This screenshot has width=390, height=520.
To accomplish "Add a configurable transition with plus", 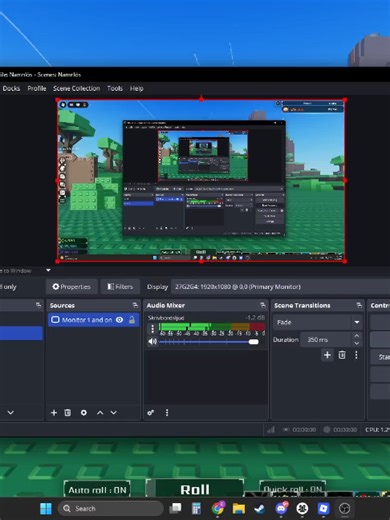I will pyautogui.click(x=327, y=355).
